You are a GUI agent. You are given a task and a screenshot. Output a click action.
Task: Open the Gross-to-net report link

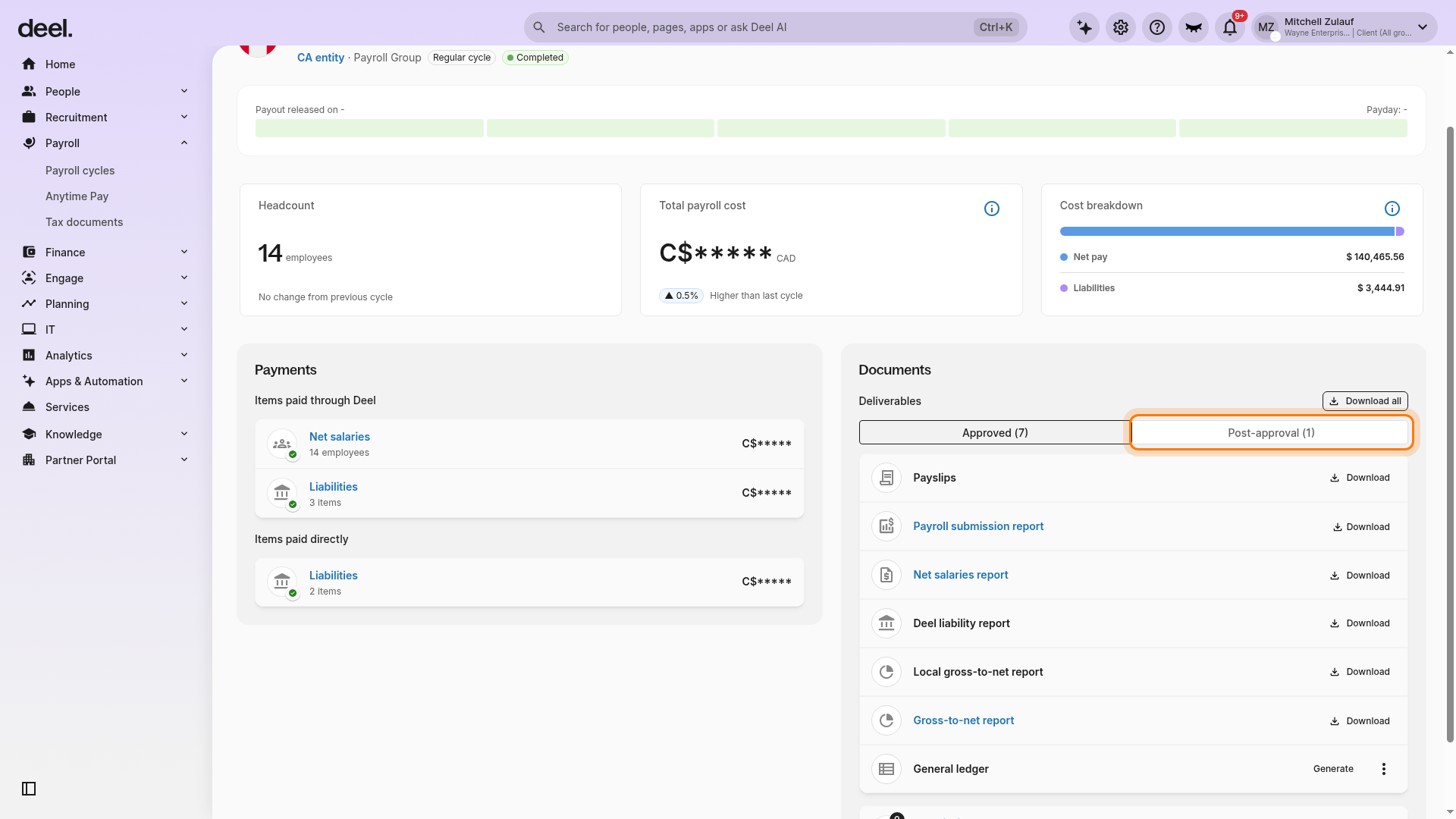click(x=963, y=720)
